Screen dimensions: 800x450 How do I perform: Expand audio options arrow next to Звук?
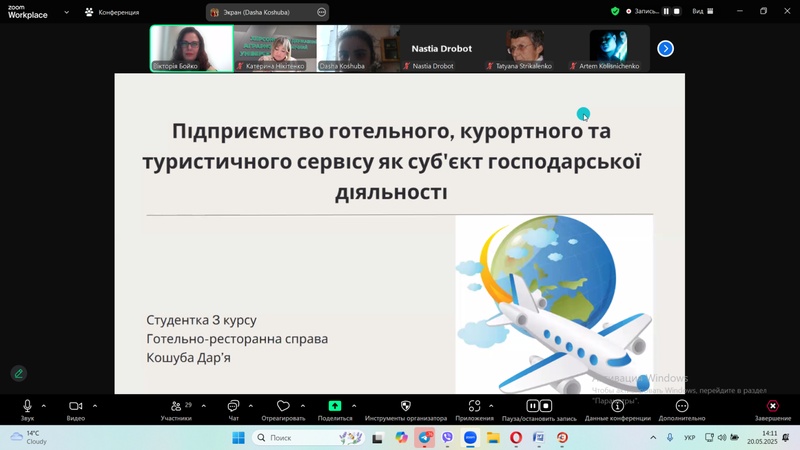point(44,406)
